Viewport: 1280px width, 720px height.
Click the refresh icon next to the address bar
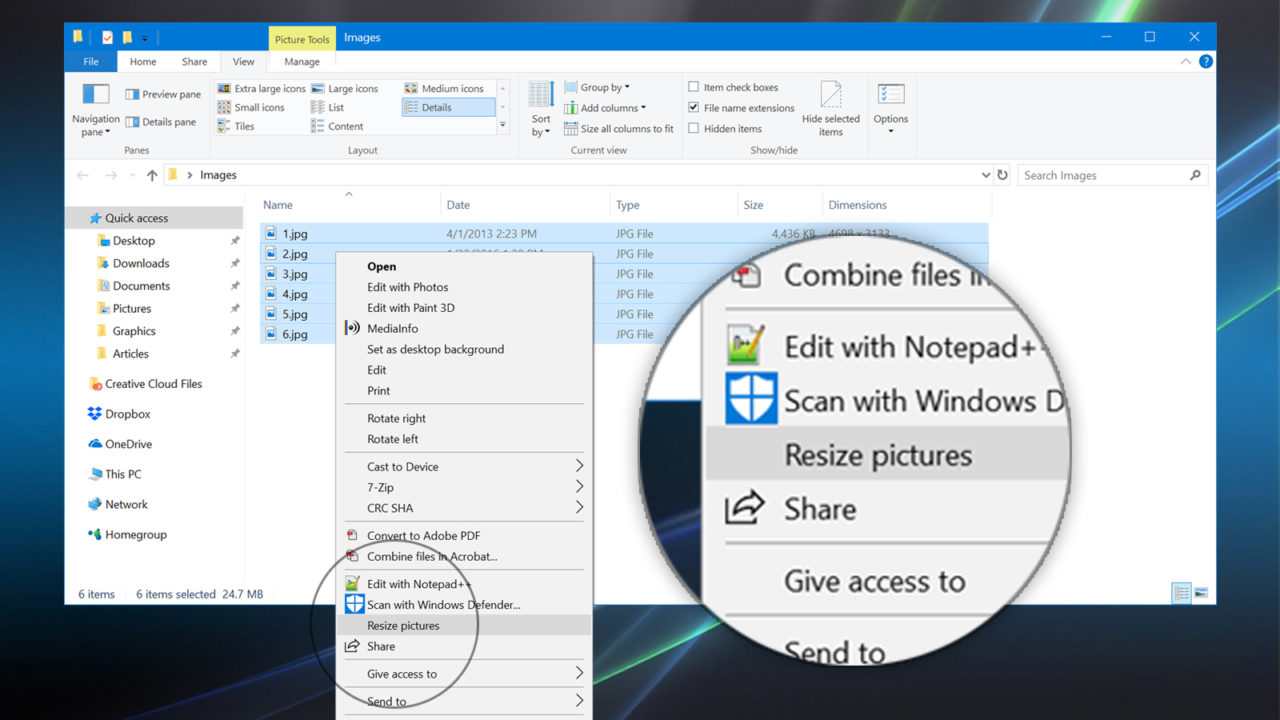[x=1002, y=174]
